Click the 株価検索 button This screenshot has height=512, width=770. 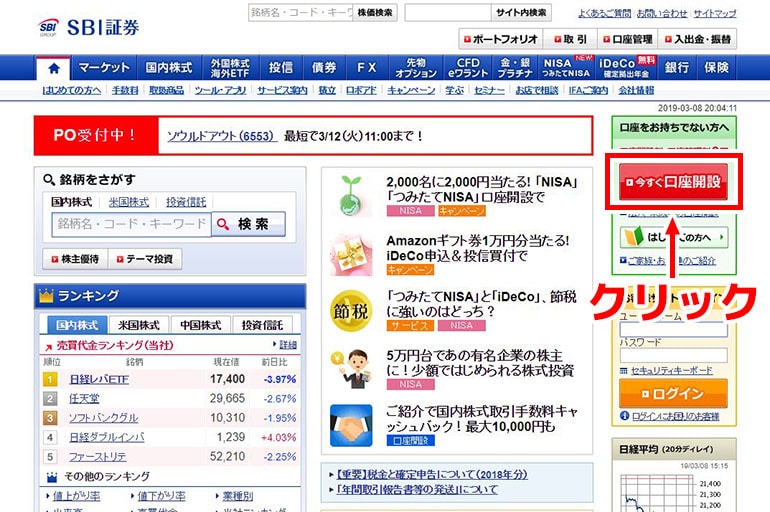click(375, 13)
